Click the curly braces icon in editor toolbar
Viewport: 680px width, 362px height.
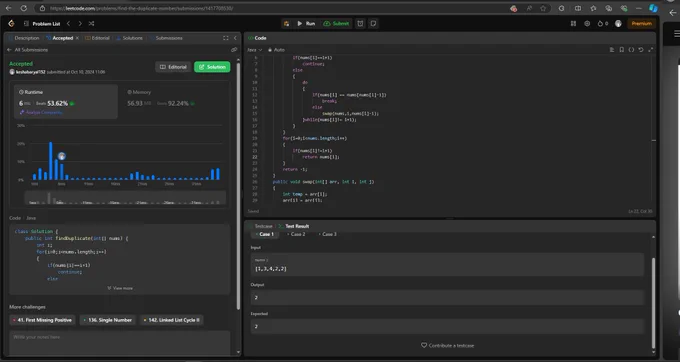(x=631, y=50)
